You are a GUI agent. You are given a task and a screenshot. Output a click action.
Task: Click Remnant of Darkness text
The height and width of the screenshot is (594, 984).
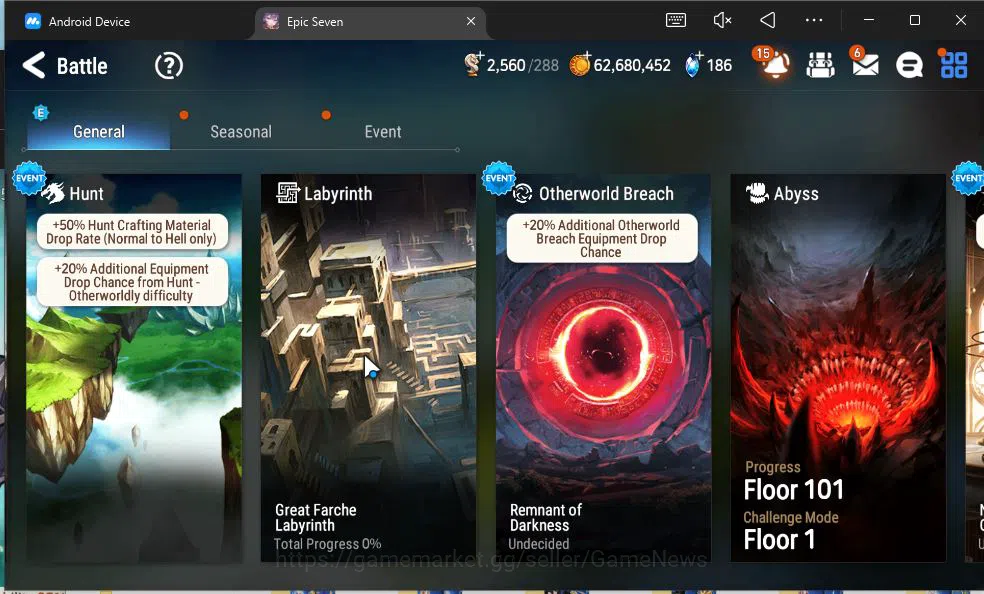(x=545, y=517)
